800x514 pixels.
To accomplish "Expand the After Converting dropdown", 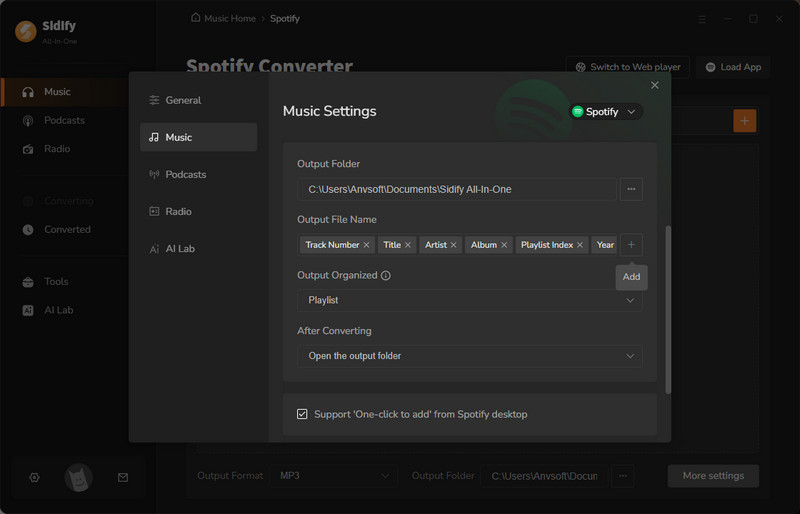I will point(469,356).
